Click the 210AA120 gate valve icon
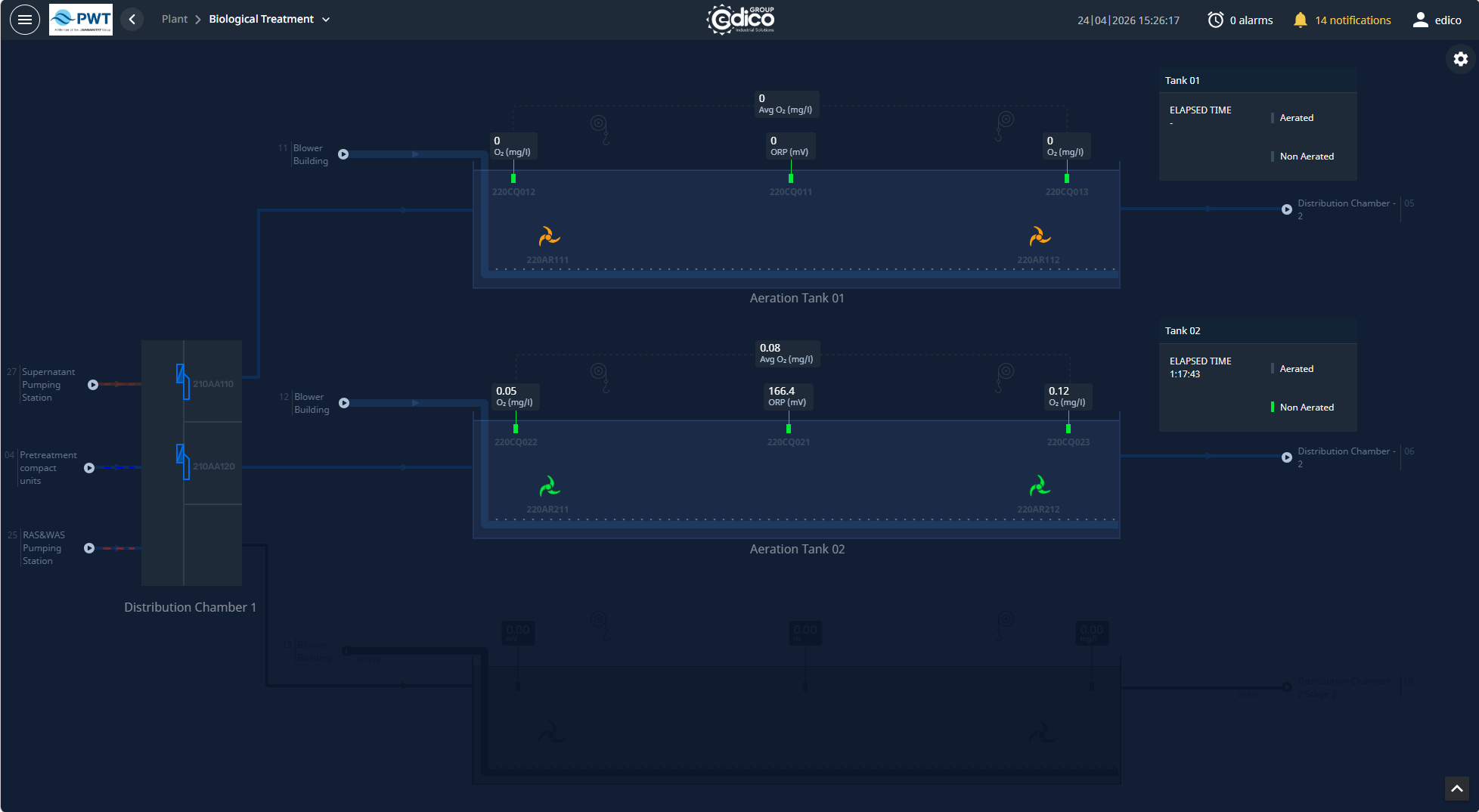 [x=182, y=461]
